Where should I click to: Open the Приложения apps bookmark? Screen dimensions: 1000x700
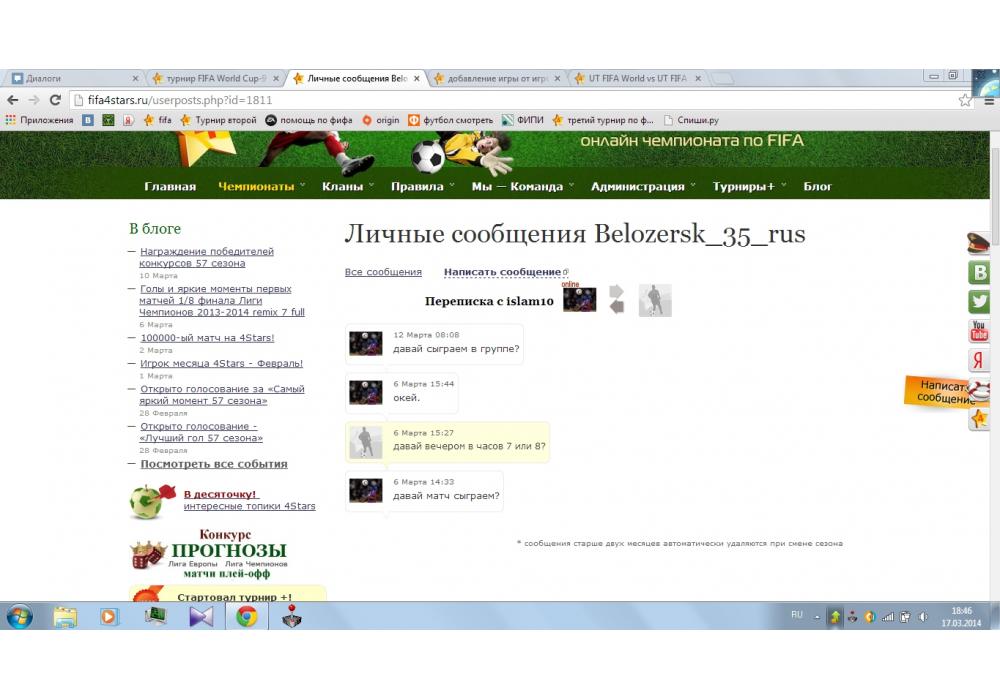pos(39,120)
